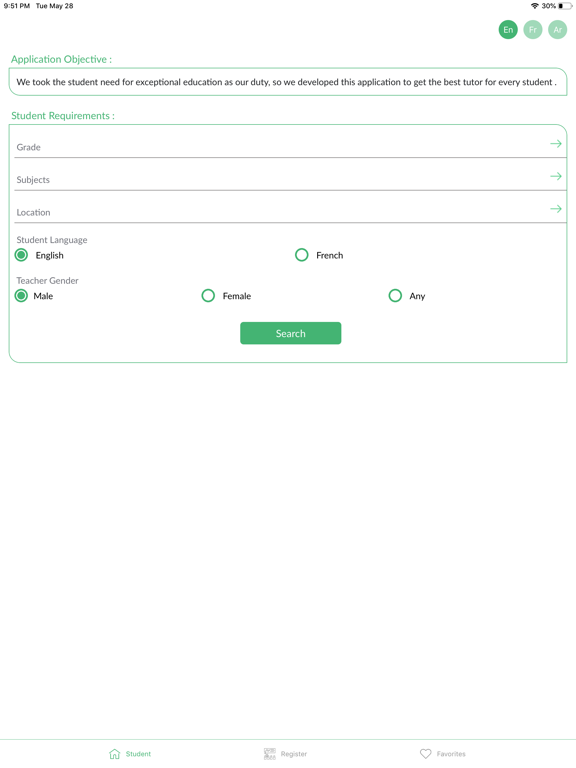Viewport: 576px width, 768px height.
Task: Tap the green Search button
Action: click(290, 333)
